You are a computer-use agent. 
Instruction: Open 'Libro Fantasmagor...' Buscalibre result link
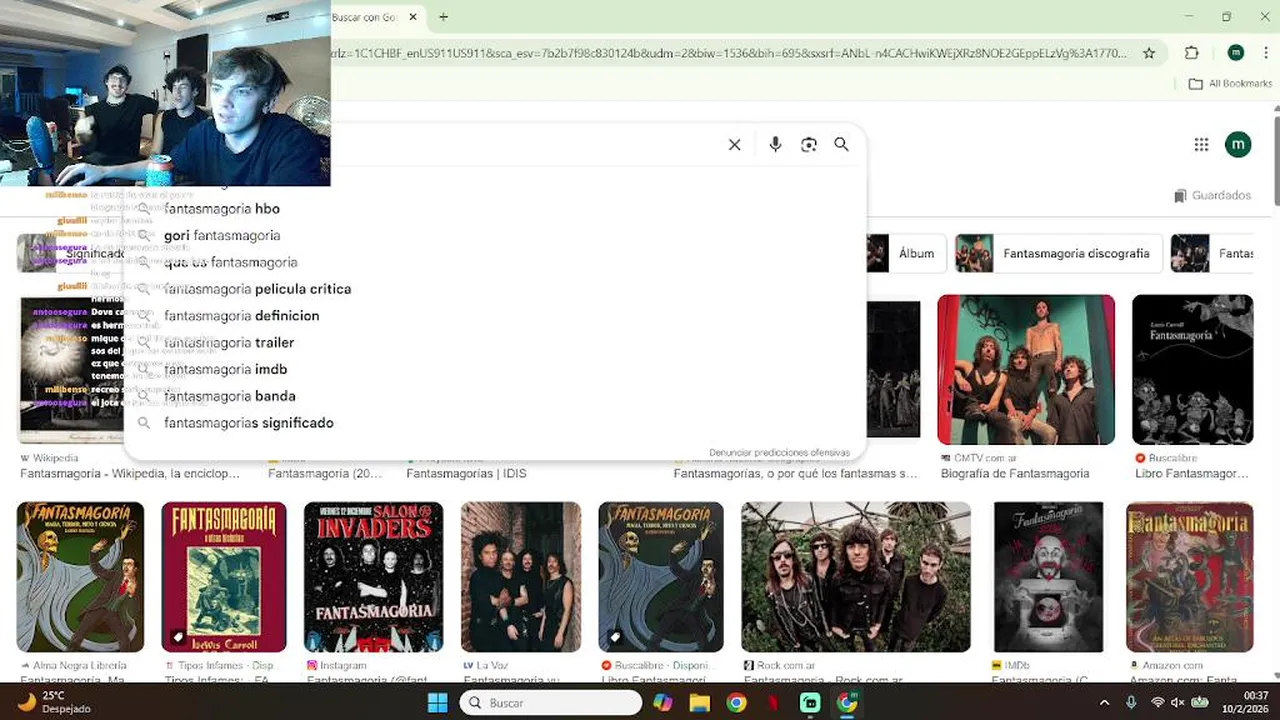click(x=1192, y=474)
